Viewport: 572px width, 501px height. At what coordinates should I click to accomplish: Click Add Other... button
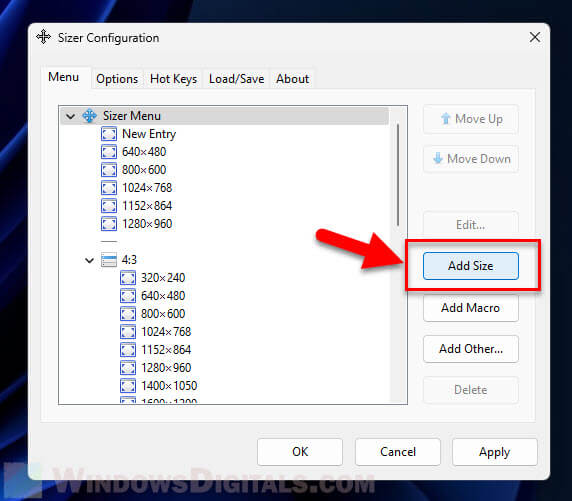(471, 349)
